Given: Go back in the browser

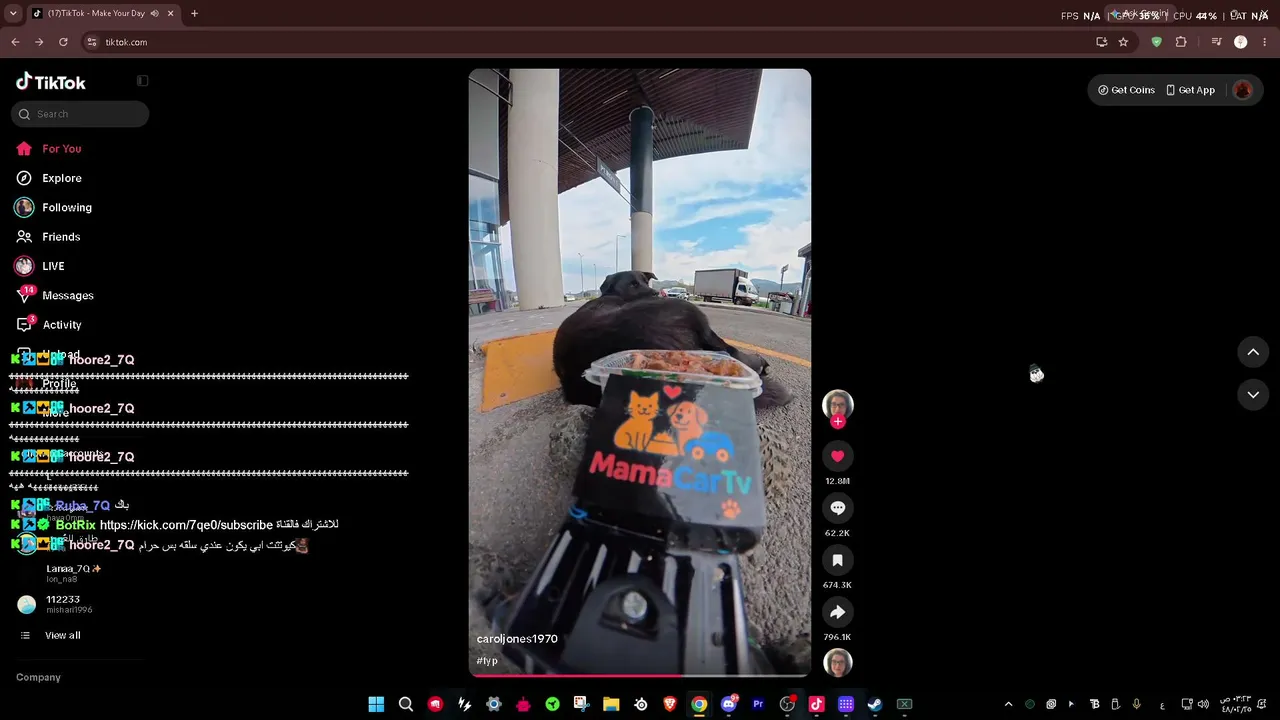Looking at the screenshot, I should pyautogui.click(x=15, y=42).
